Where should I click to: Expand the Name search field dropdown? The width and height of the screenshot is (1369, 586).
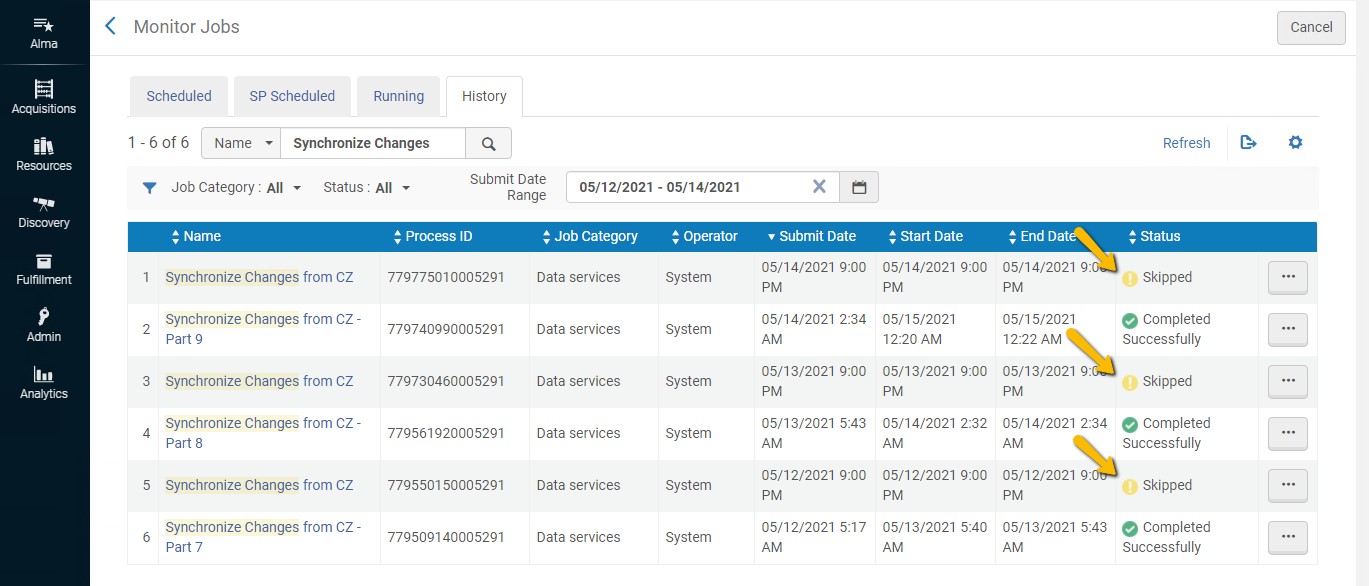(x=241, y=143)
